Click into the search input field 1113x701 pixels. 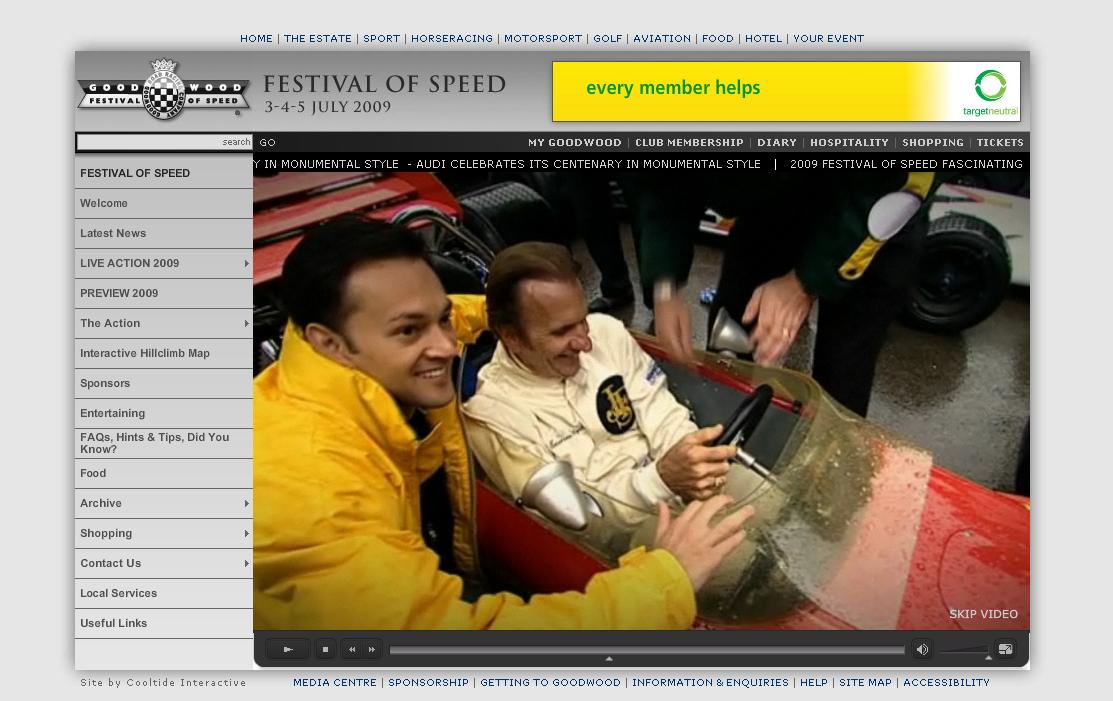[x=150, y=143]
